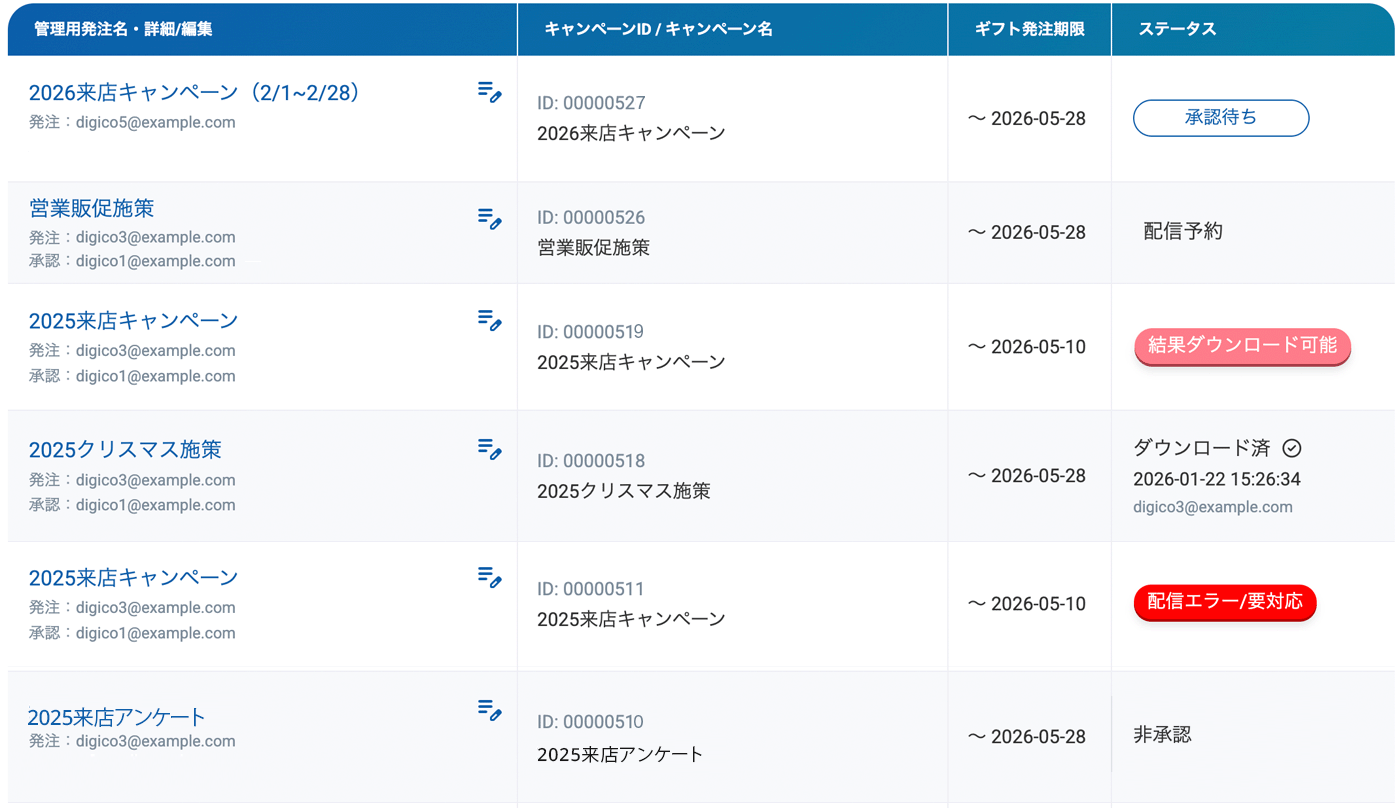Click the checkmark icon beside ダウンロード済

pyautogui.click(x=1292, y=449)
